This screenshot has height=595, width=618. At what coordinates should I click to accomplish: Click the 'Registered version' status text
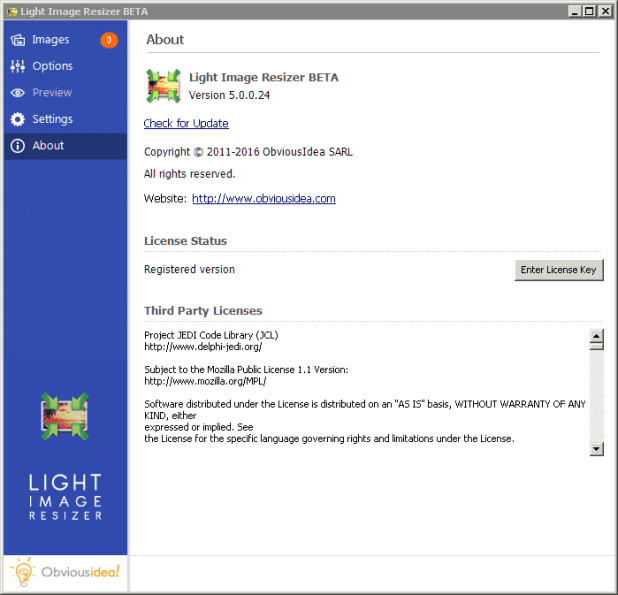point(189,270)
